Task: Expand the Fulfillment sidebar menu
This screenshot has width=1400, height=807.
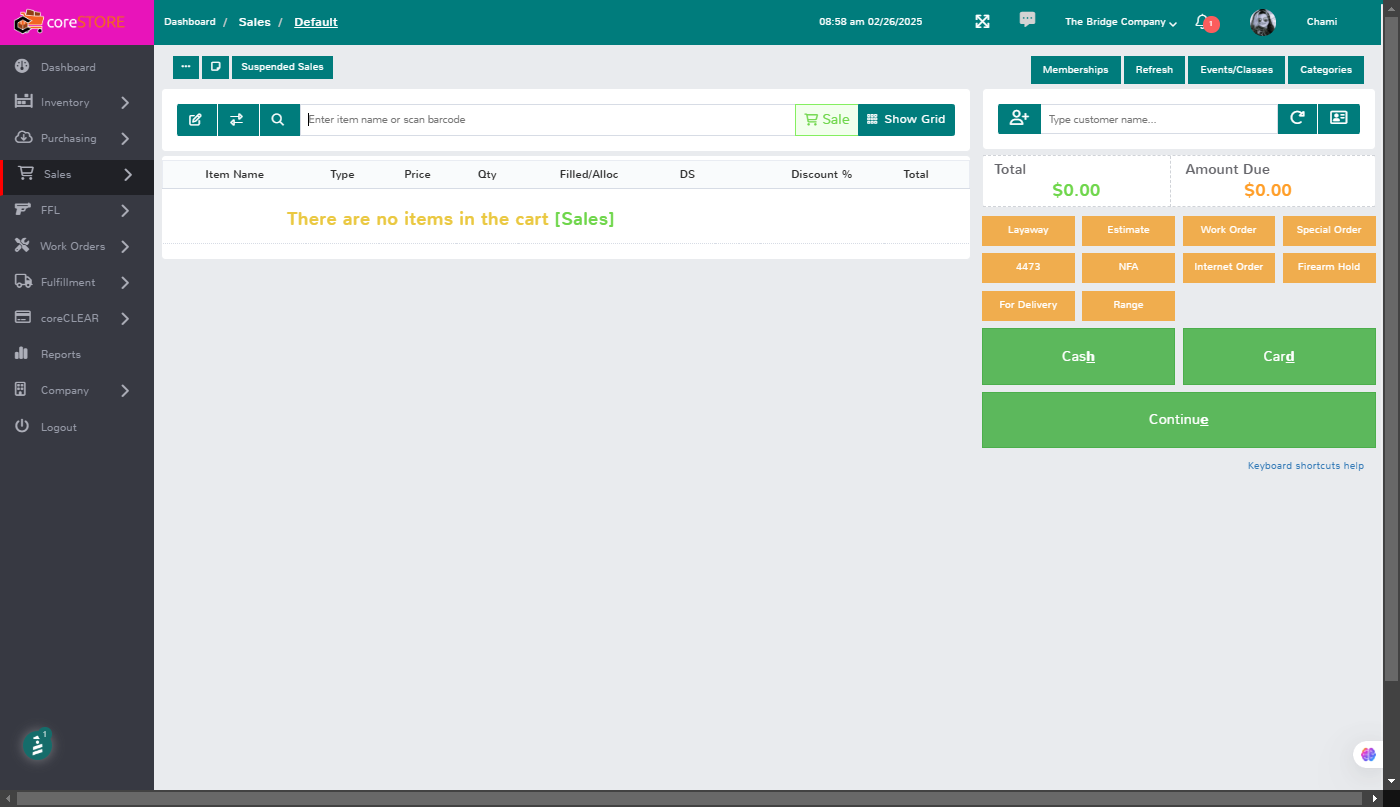Action: pyautogui.click(x=77, y=282)
